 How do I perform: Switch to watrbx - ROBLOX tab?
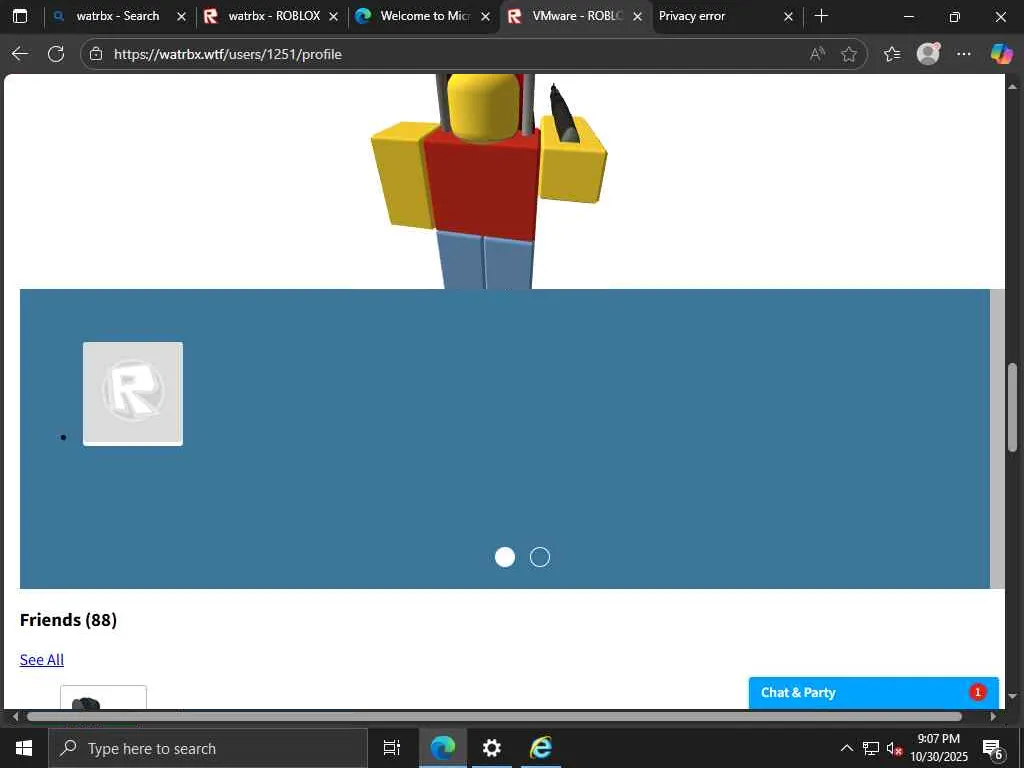coord(271,16)
